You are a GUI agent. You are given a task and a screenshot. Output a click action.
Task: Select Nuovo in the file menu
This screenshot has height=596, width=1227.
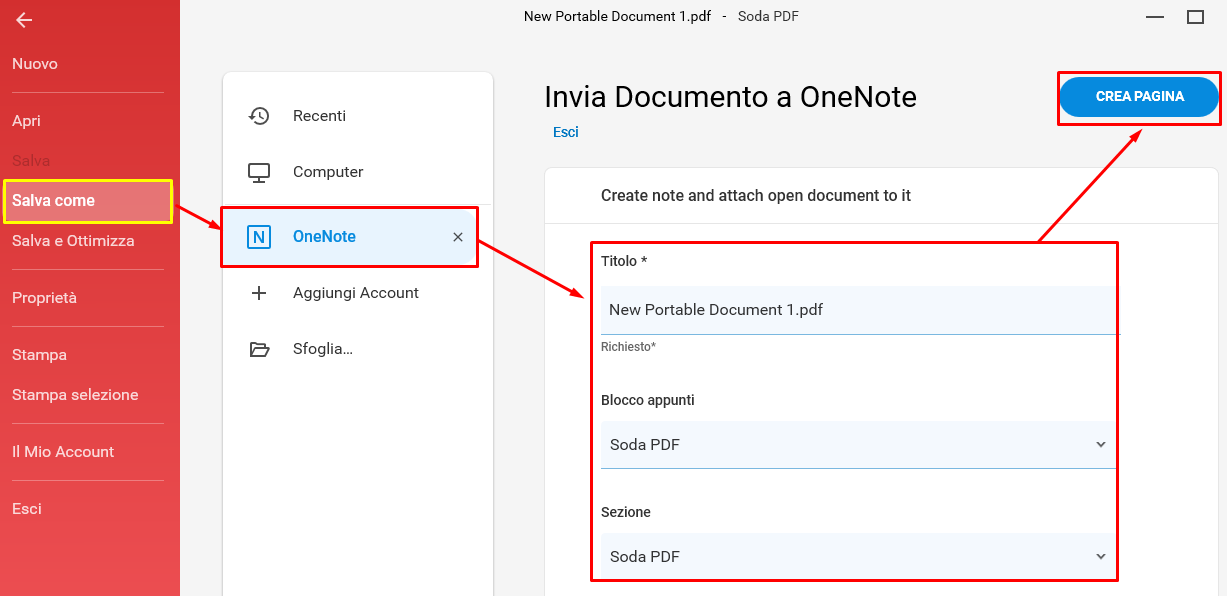coord(35,64)
